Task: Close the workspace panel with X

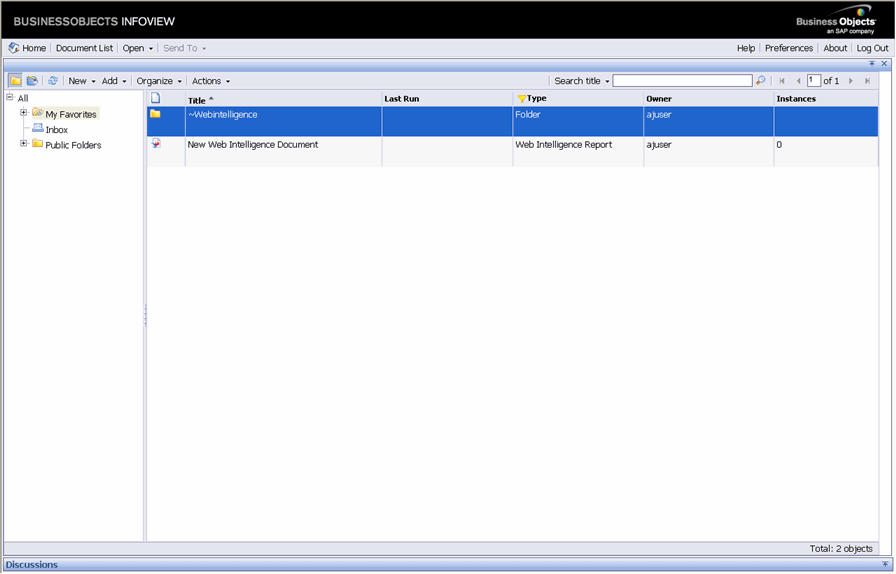Action: pos(884,63)
